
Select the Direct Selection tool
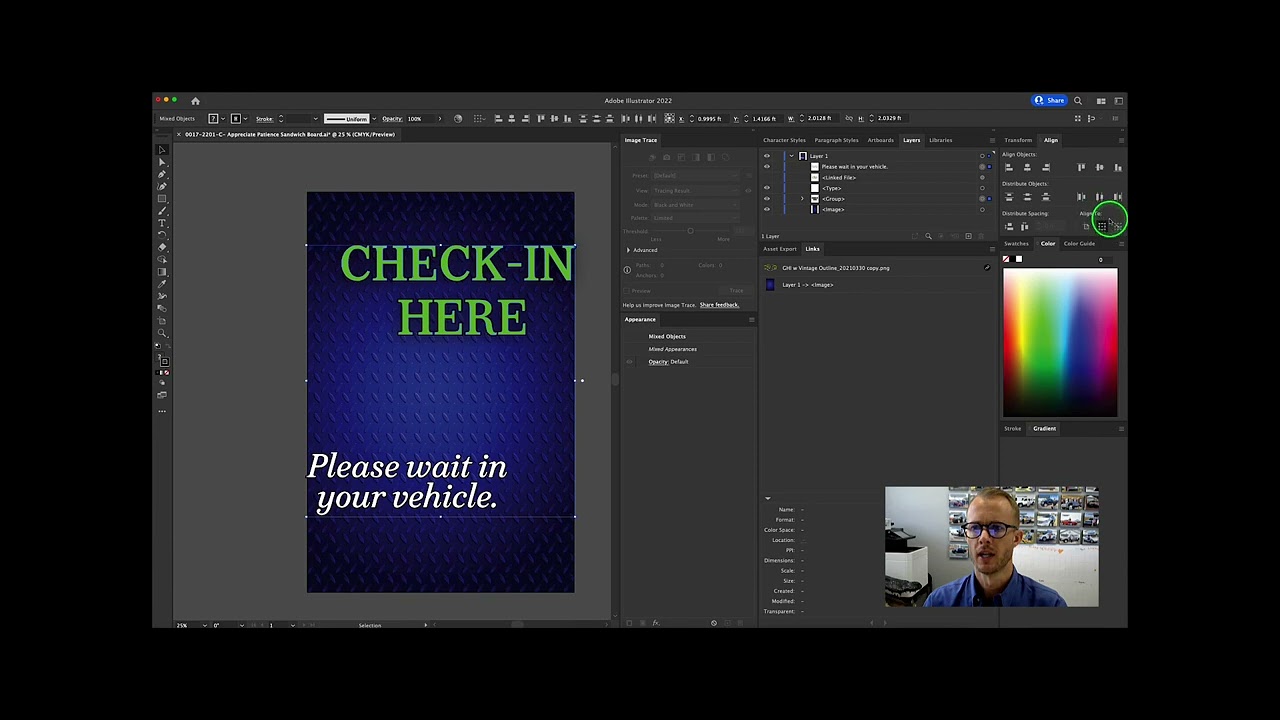coord(162,162)
